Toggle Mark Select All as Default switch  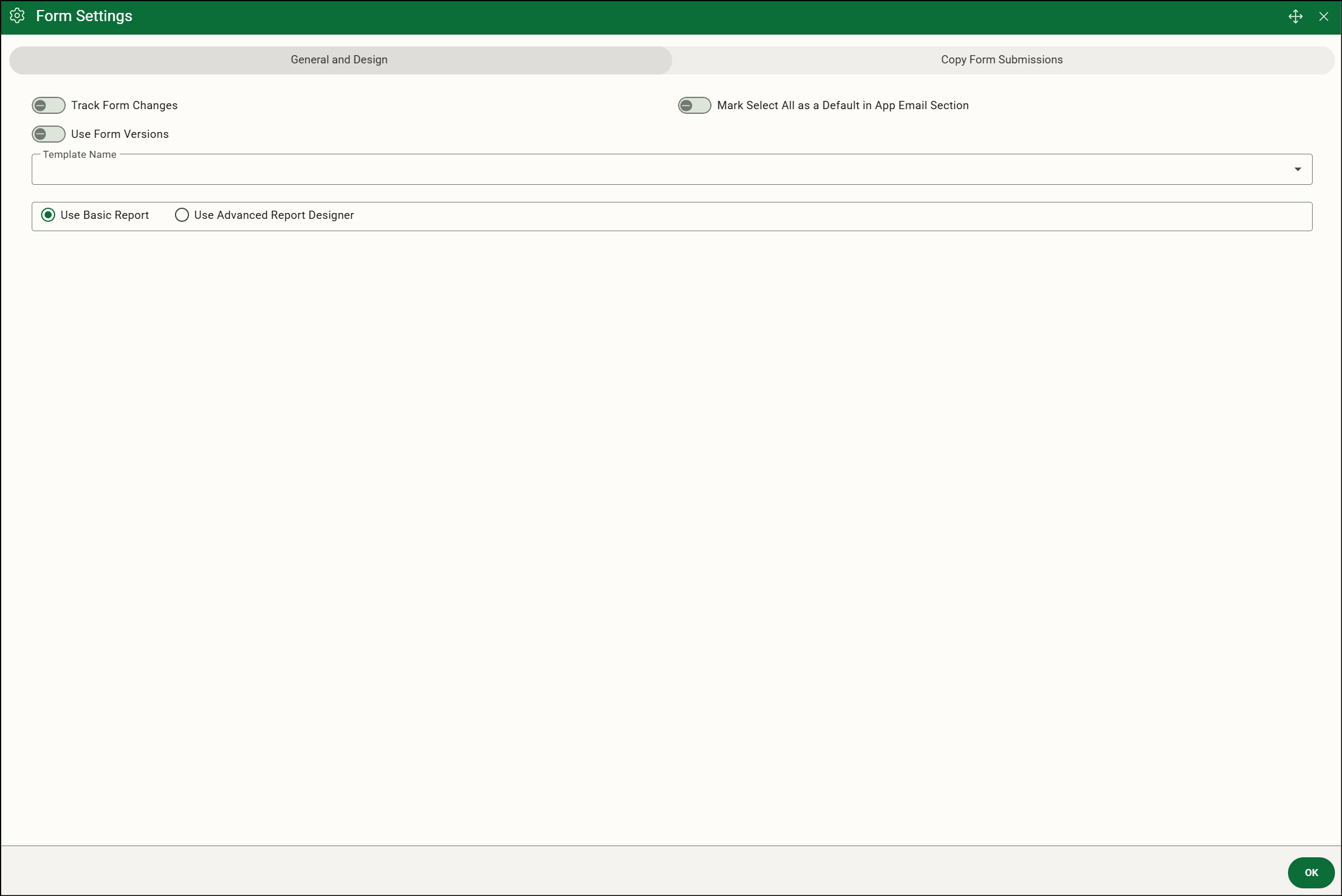pyautogui.click(x=694, y=106)
